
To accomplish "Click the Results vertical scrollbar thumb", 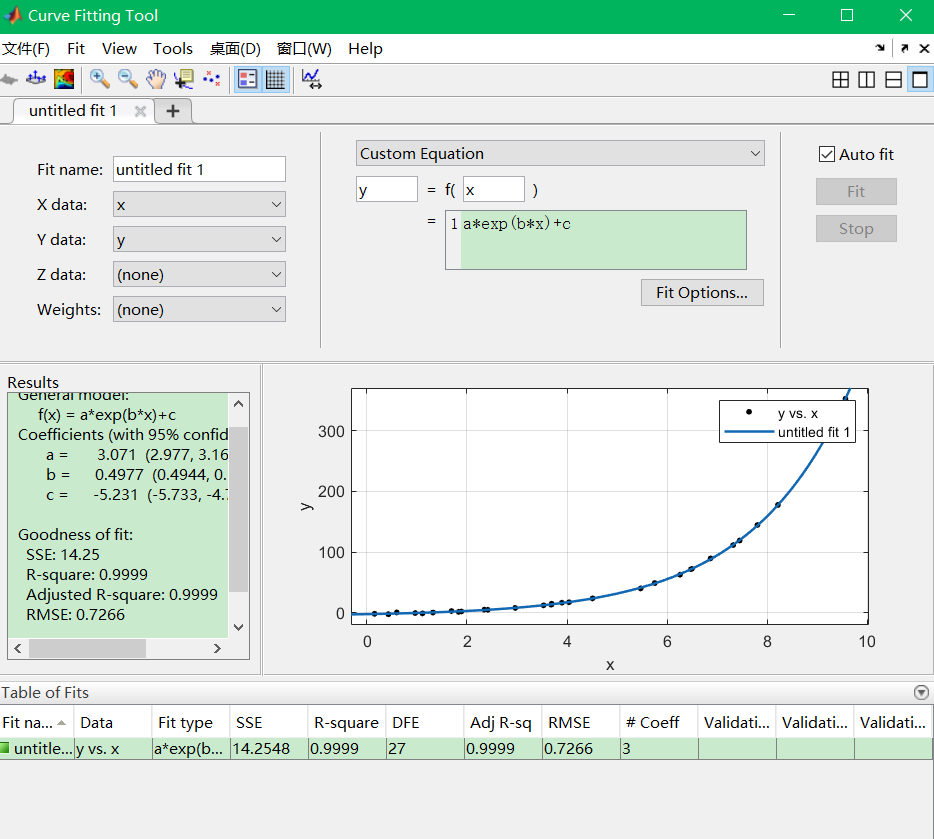I will tap(239, 509).
